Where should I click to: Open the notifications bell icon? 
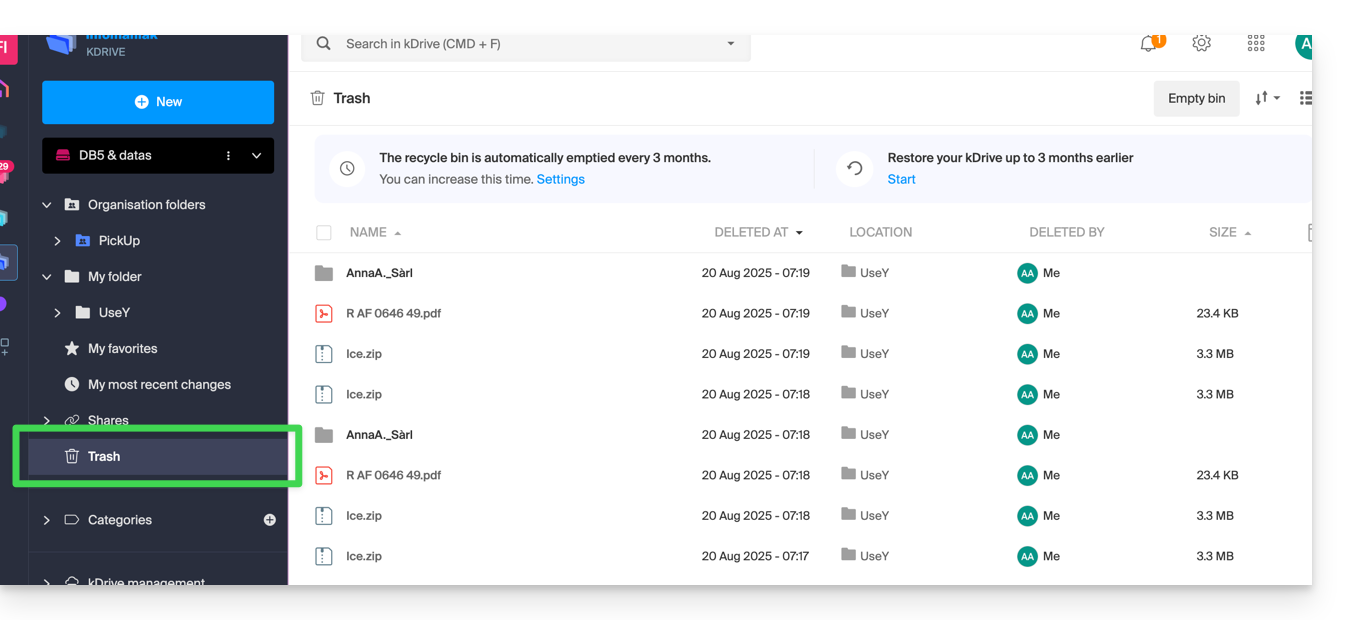[x=1148, y=44]
